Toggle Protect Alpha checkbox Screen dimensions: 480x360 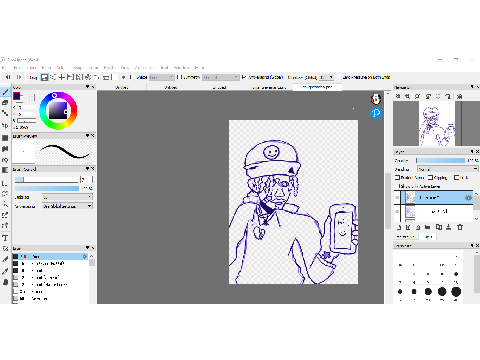click(x=397, y=177)
